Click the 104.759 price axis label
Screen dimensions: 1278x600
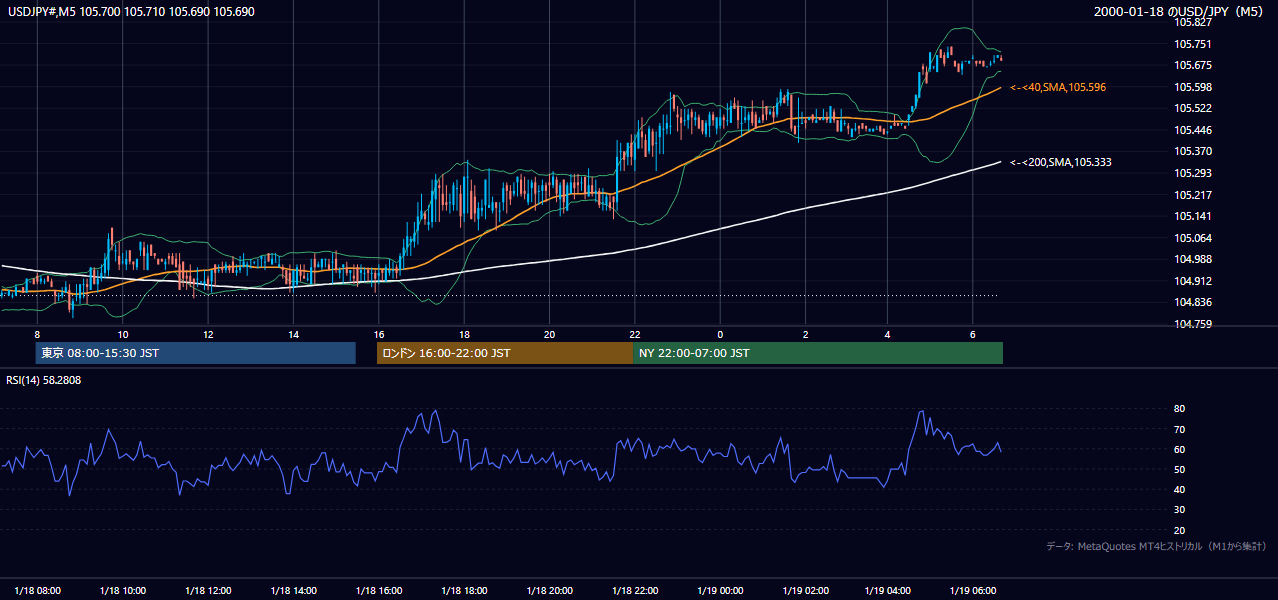1193,325
